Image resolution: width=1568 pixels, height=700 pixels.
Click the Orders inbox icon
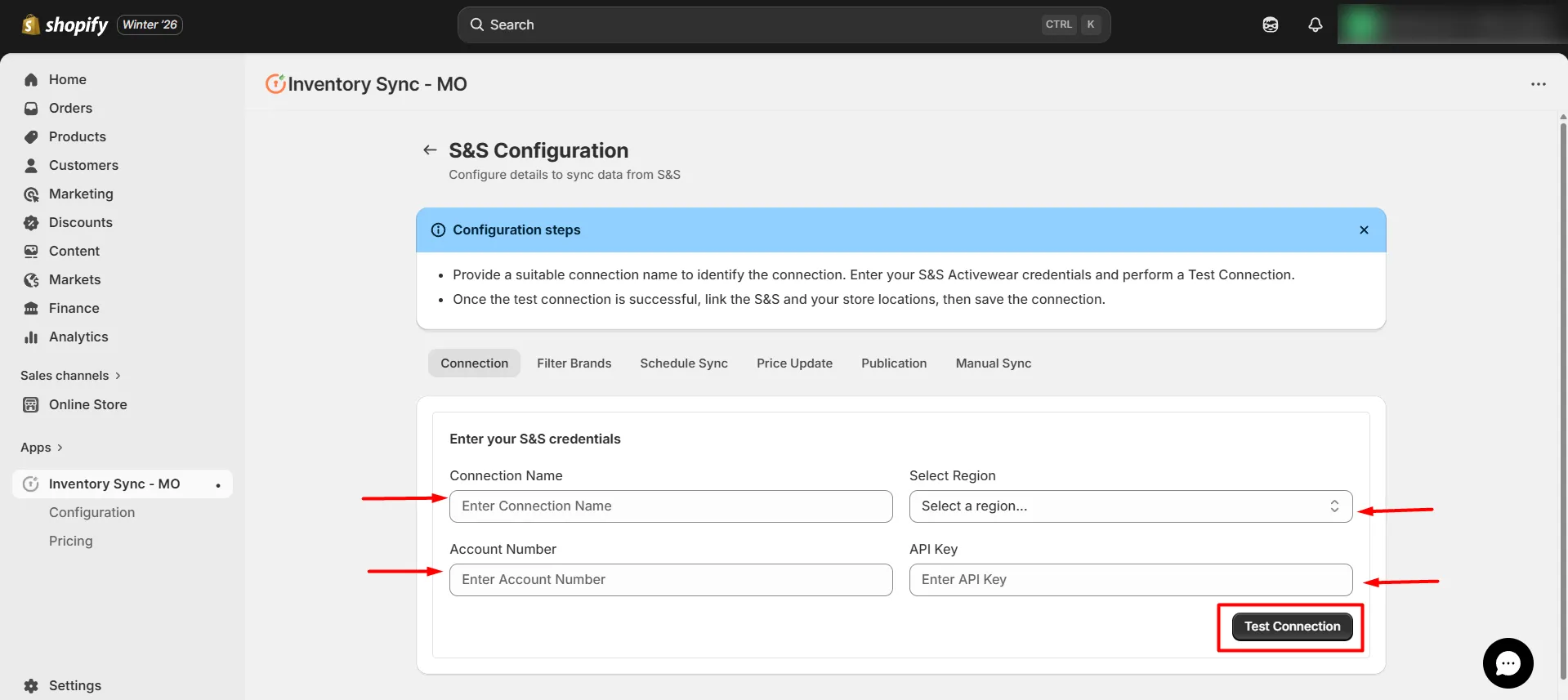[31, 108]
